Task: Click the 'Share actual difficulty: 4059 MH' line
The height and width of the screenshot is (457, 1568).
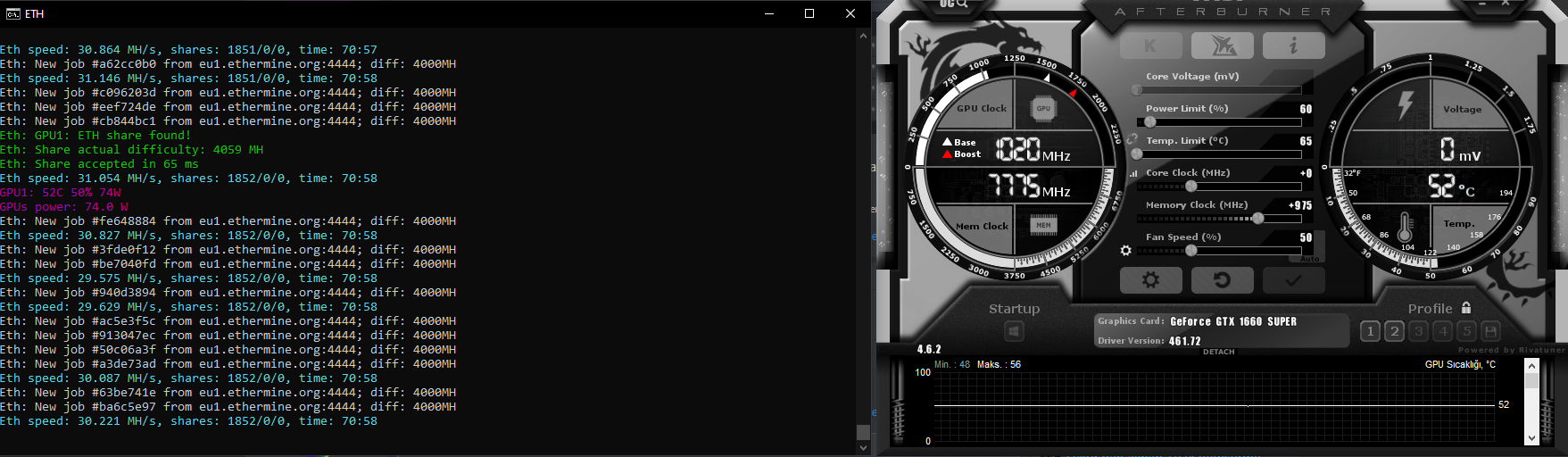Action: 131,150
